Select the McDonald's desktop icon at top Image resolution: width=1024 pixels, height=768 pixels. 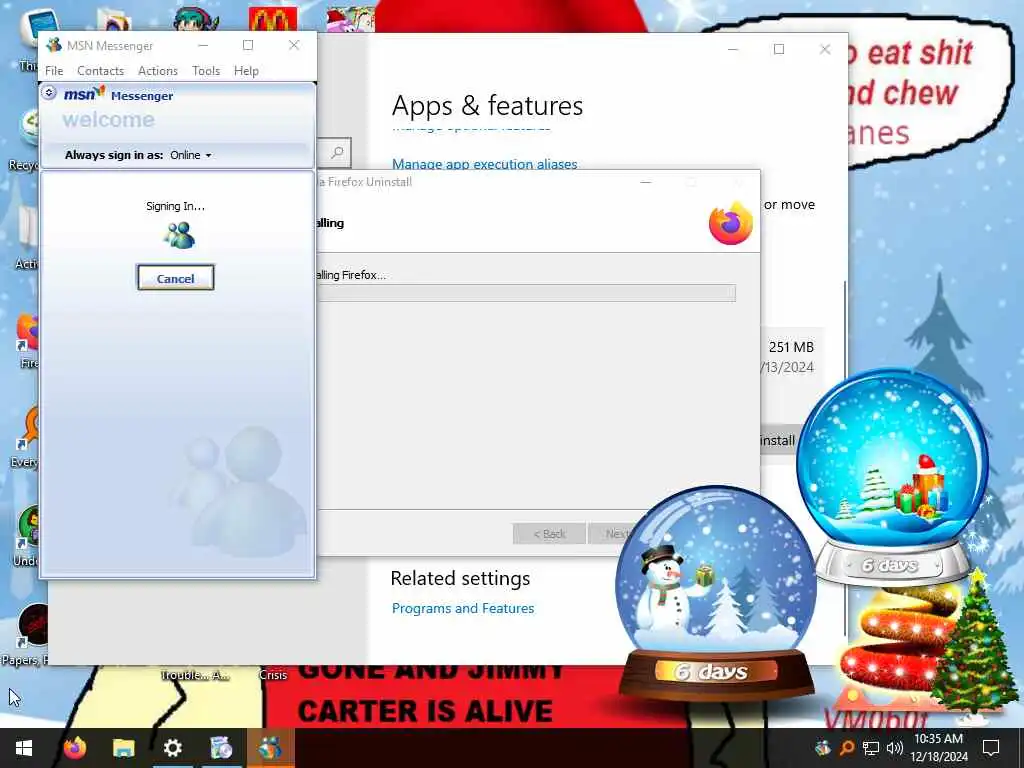(x=273, y=19)
